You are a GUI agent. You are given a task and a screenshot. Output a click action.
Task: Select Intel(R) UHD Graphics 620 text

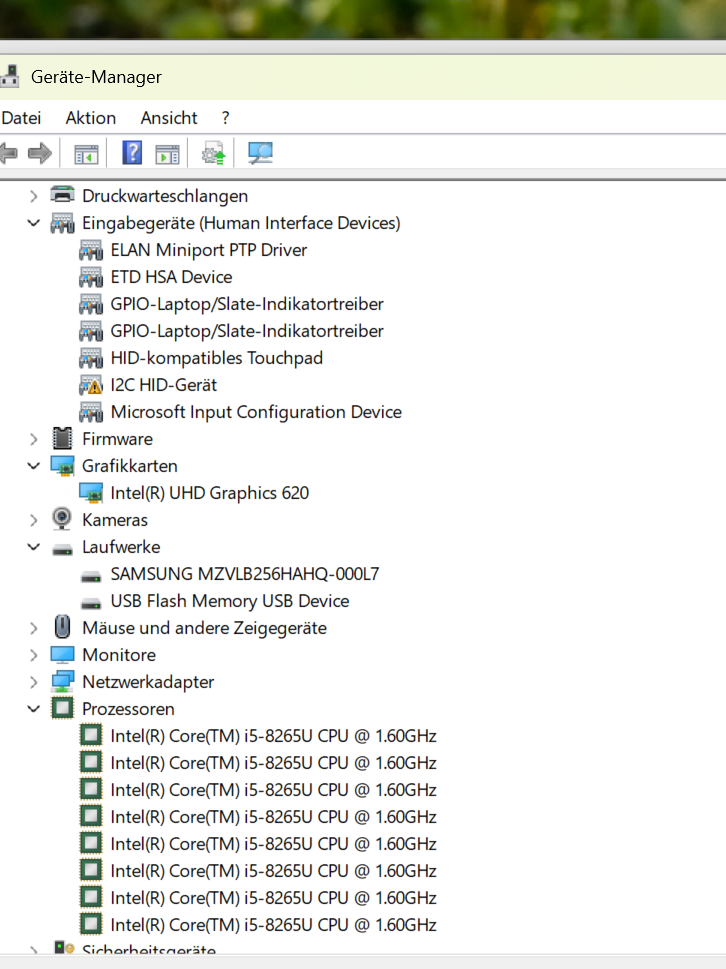[x=209, y=493]
